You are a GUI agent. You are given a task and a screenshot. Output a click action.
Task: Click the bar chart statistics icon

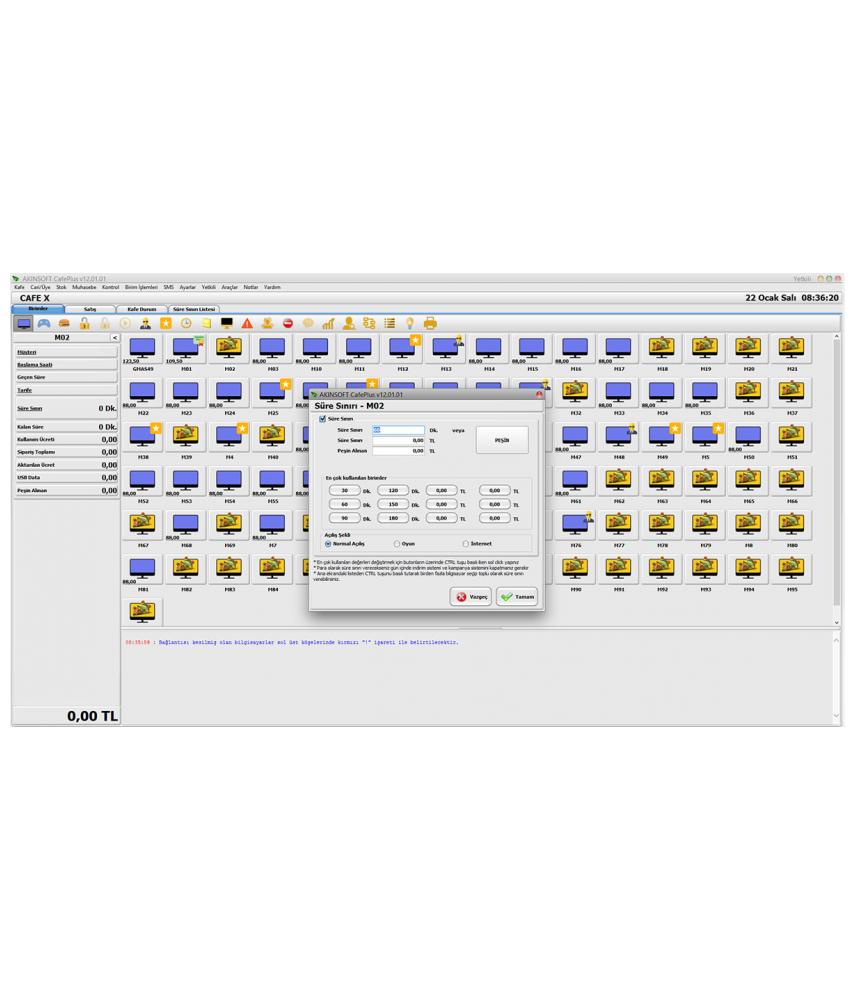328,324
